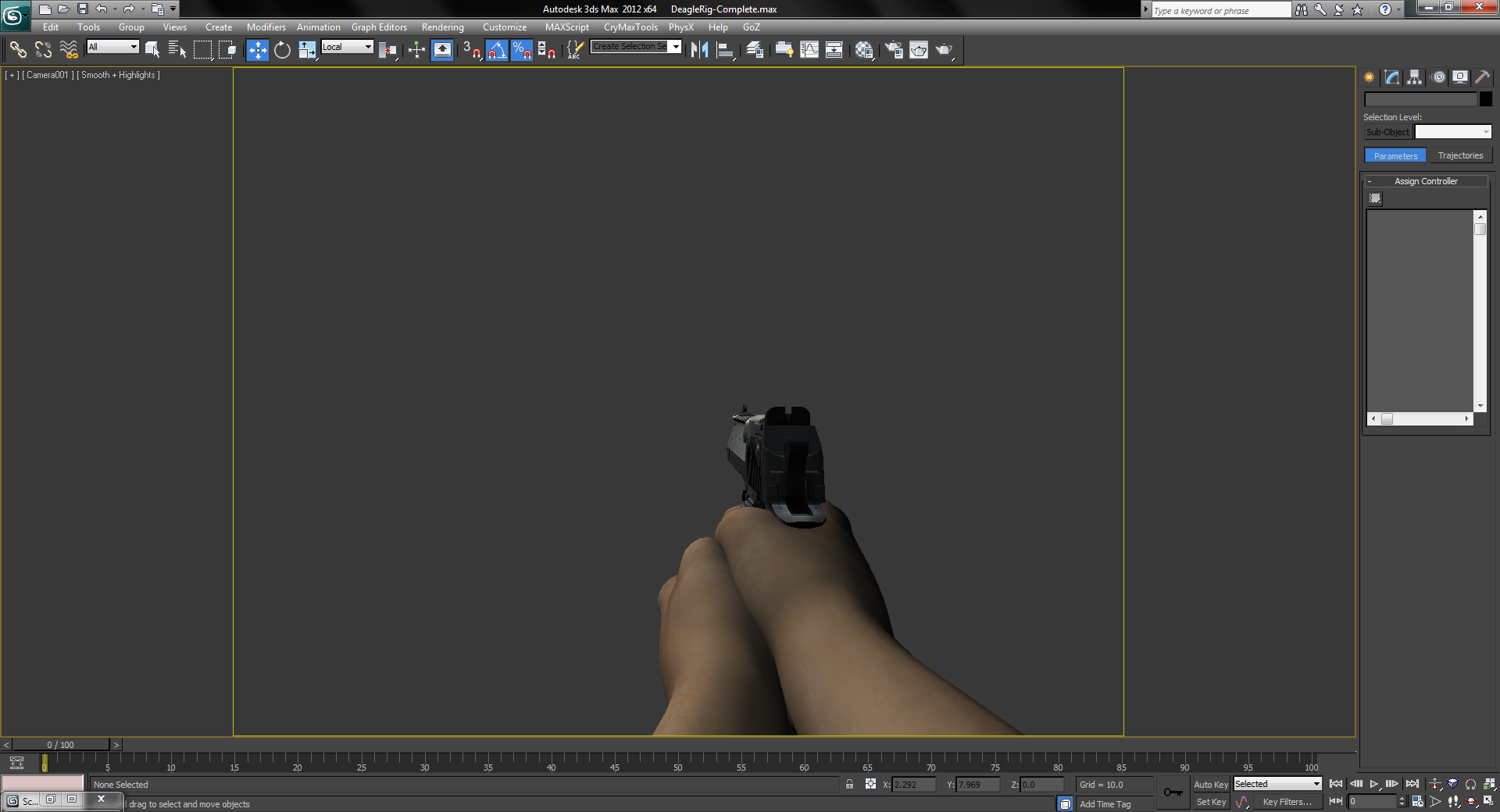Toggle the Keyboard Shortcut Override button
Screen dimensions: 1500x812
point(442,50)
